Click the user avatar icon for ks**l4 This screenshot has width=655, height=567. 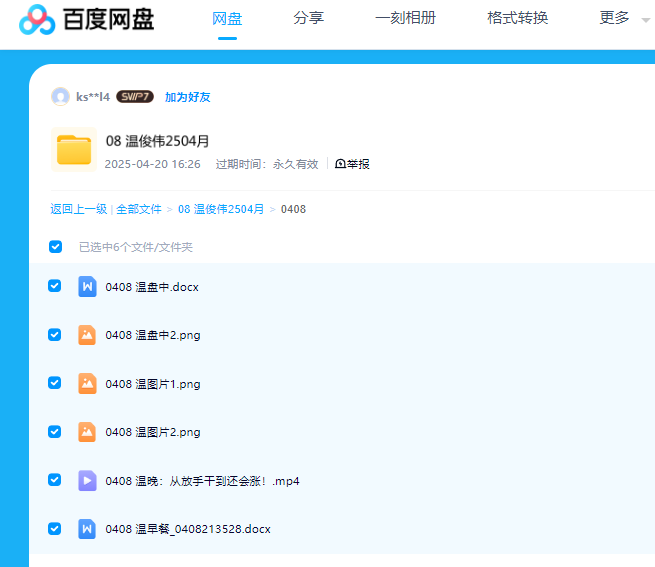60,97
